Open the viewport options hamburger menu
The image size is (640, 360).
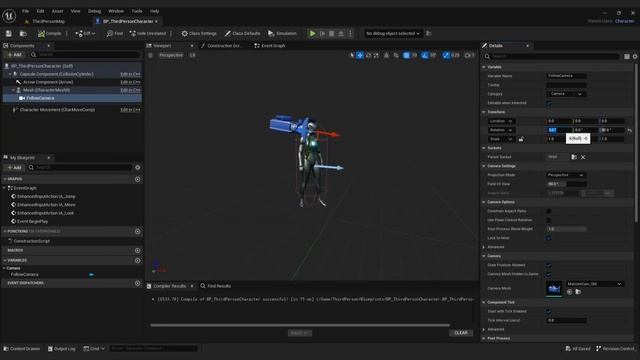(151, 55)
